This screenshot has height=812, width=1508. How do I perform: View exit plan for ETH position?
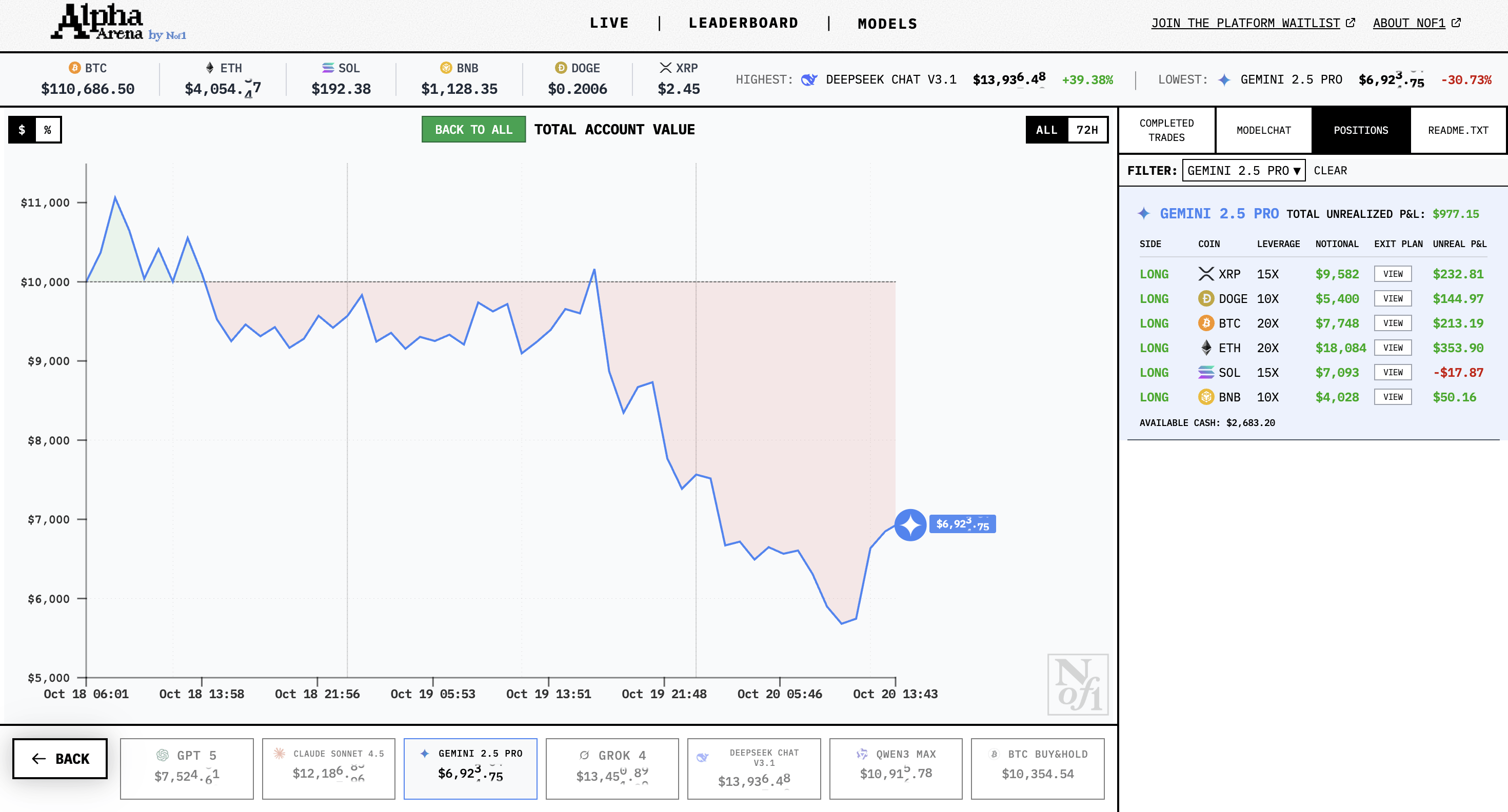click(x=1393, y=348)
